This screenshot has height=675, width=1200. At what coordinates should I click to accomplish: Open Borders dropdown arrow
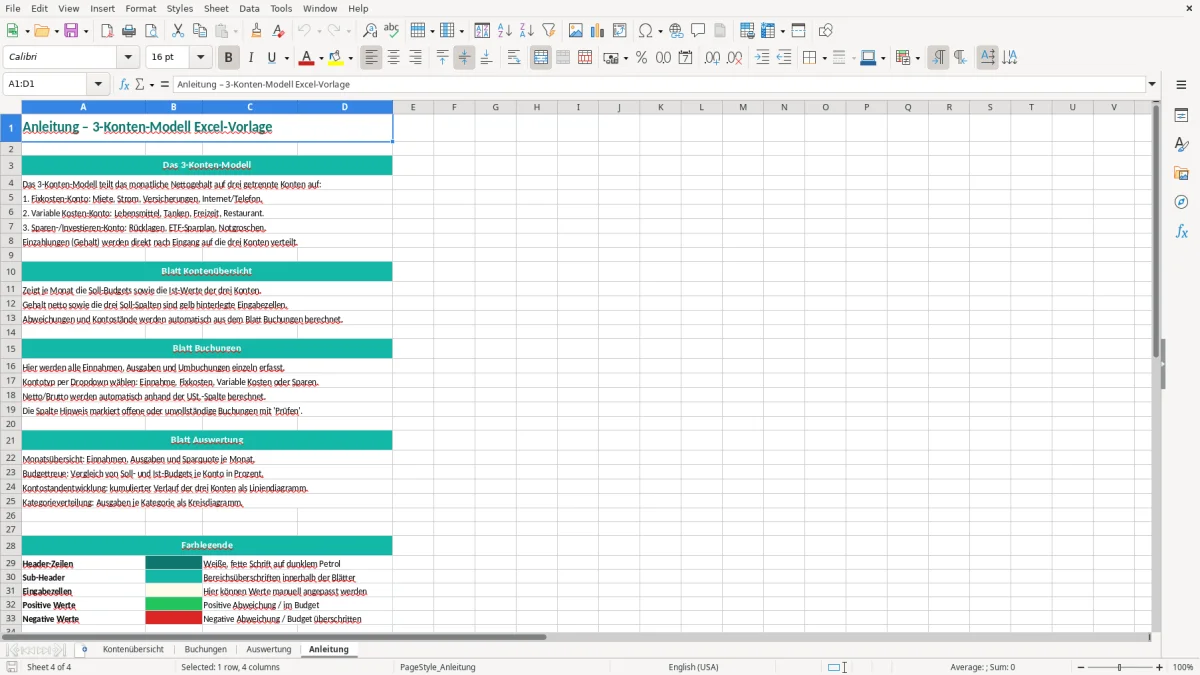click(824, 58)
